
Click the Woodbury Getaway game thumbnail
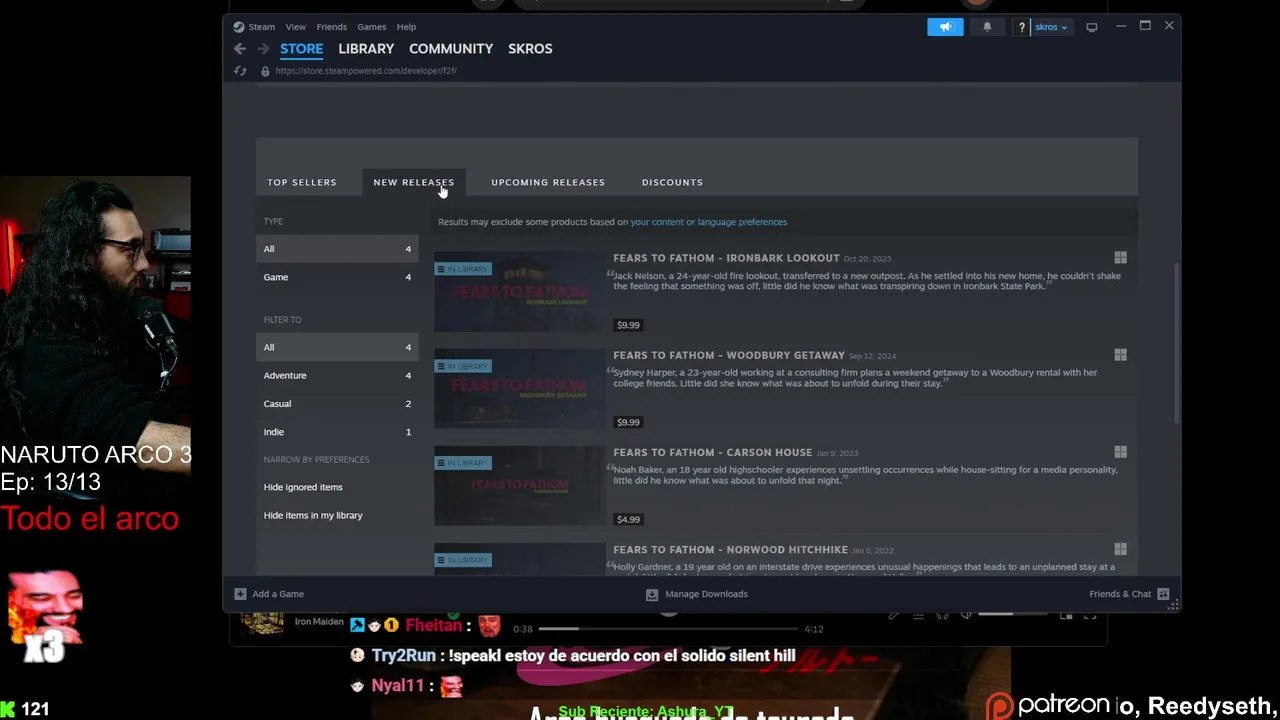pyautogui.click(x=520, y=388)
